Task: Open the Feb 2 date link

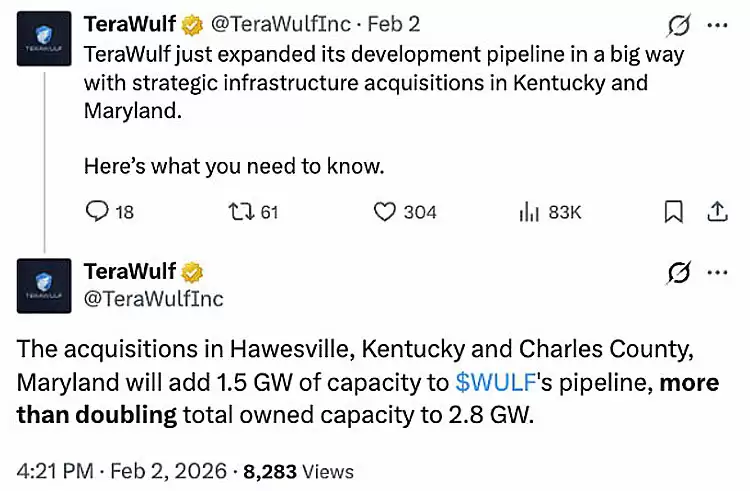Action: pos(394,24)
